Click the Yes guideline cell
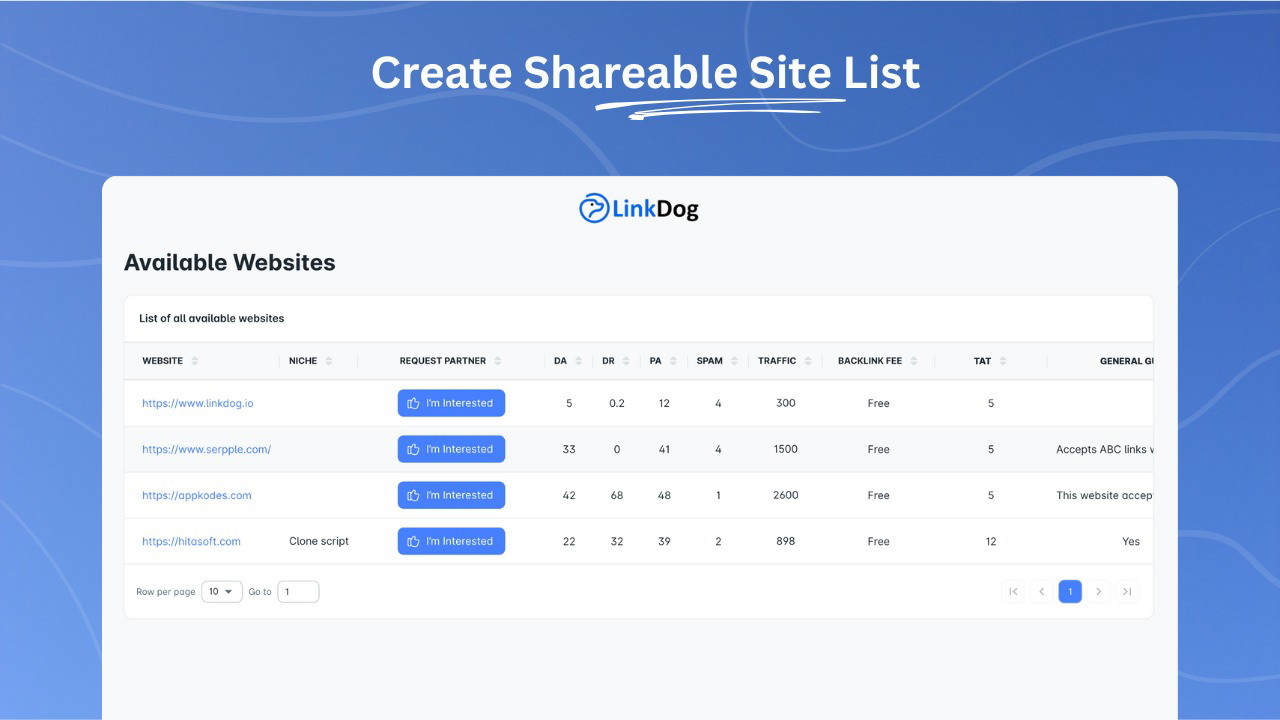Screen dimensions: 1280x720 [1131, 541]
